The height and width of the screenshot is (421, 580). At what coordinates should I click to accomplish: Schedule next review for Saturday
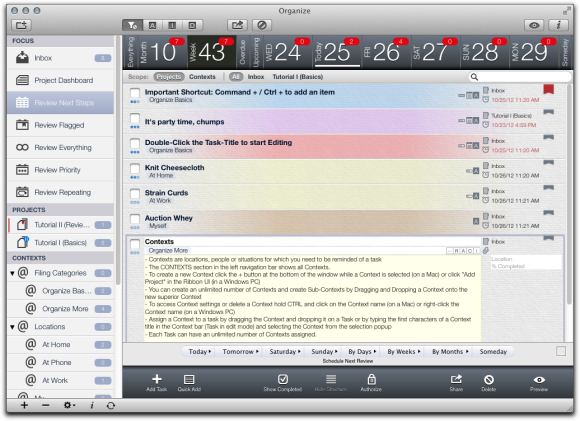285,351
